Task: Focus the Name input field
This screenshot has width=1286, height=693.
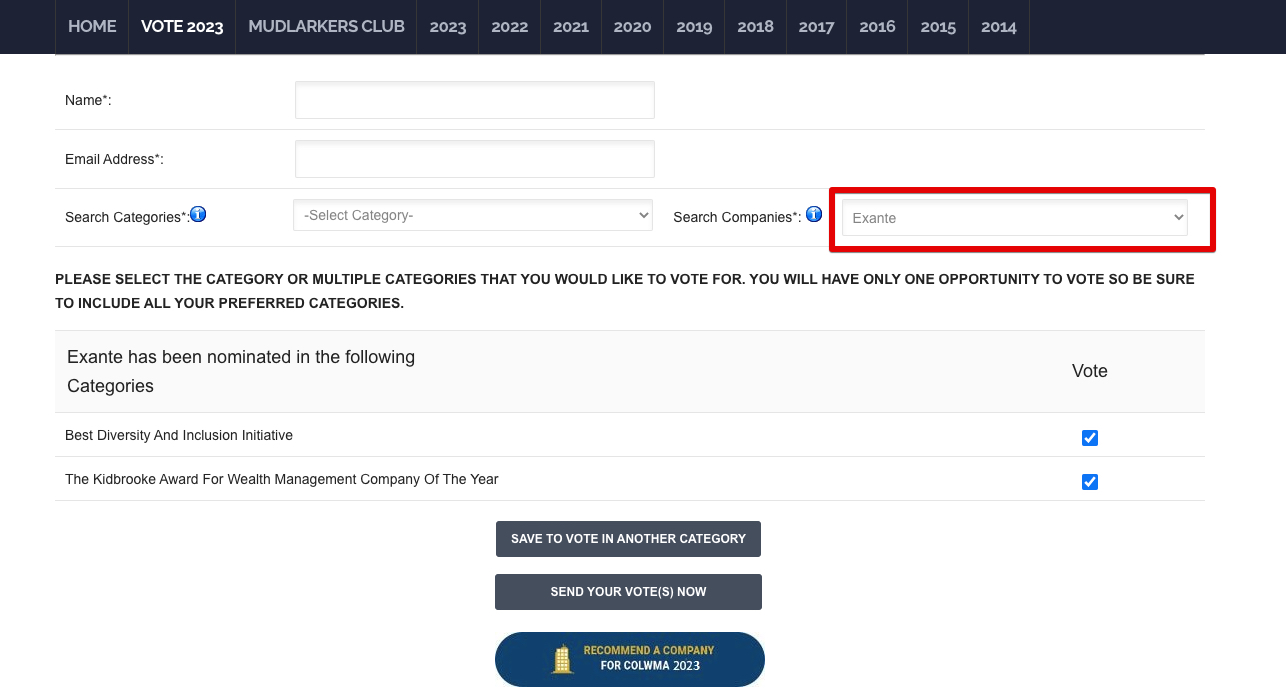Action: (475, 100)
